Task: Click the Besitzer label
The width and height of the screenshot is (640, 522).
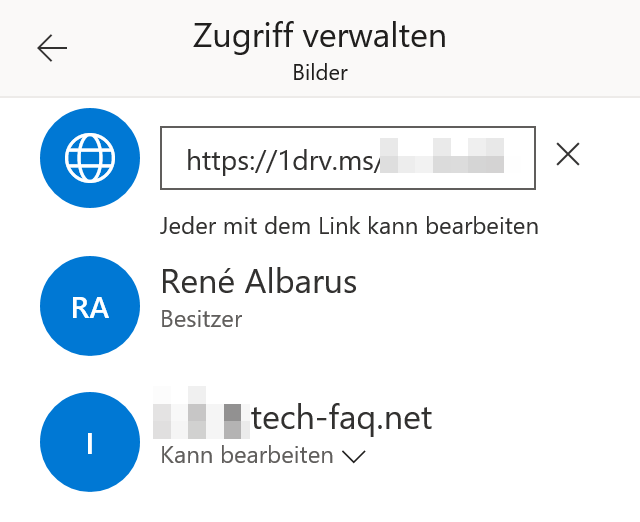Action: click(x=201, y=319)
